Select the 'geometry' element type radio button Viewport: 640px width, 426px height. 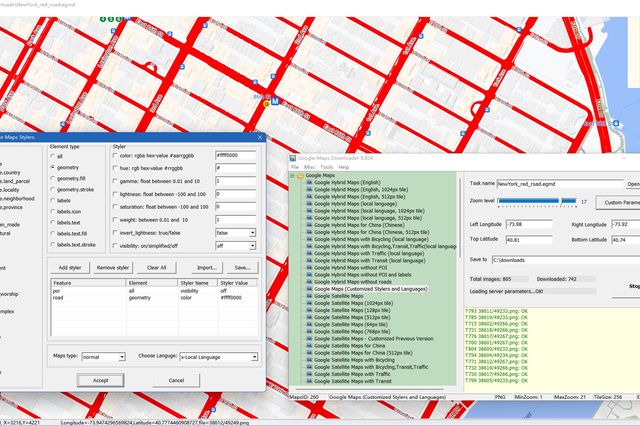coord(53,167)
